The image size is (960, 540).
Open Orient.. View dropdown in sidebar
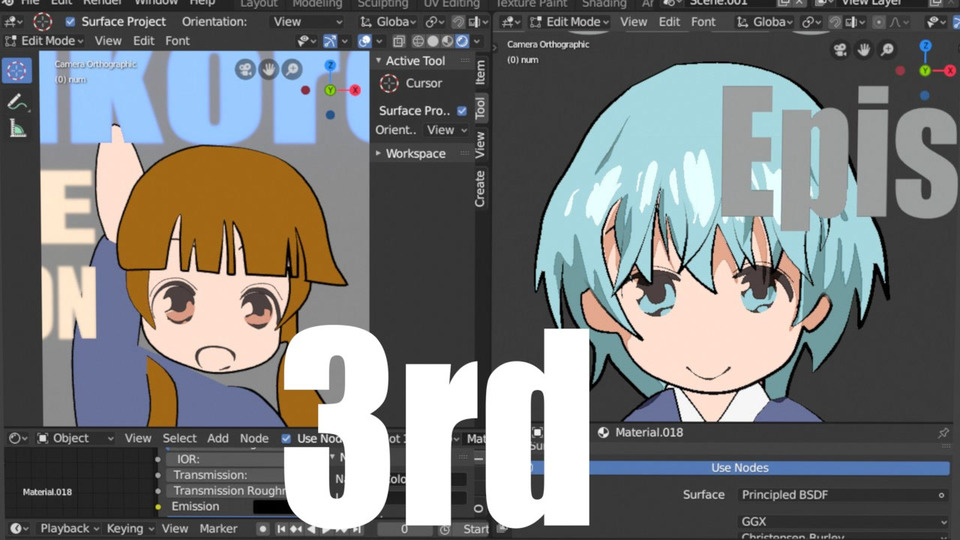[x=447, y=130]
